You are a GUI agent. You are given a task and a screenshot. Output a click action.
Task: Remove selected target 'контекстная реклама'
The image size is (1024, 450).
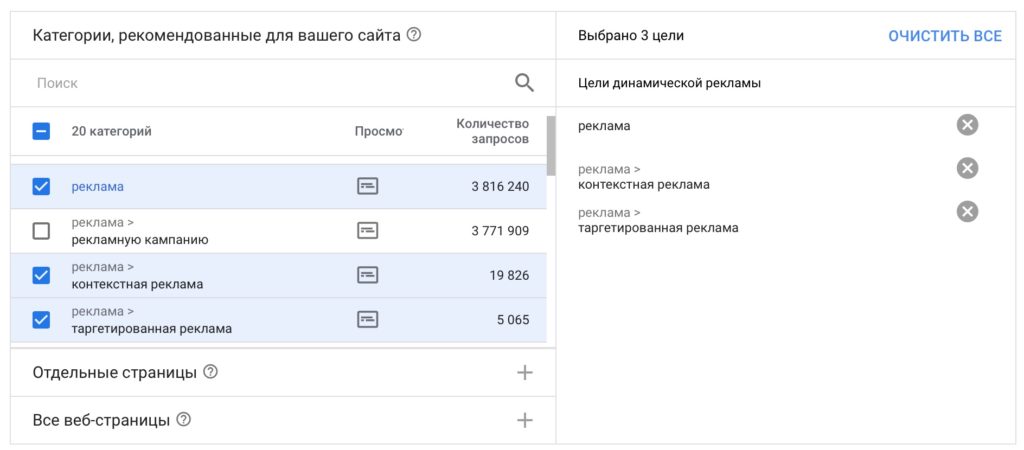coord(967,168)
